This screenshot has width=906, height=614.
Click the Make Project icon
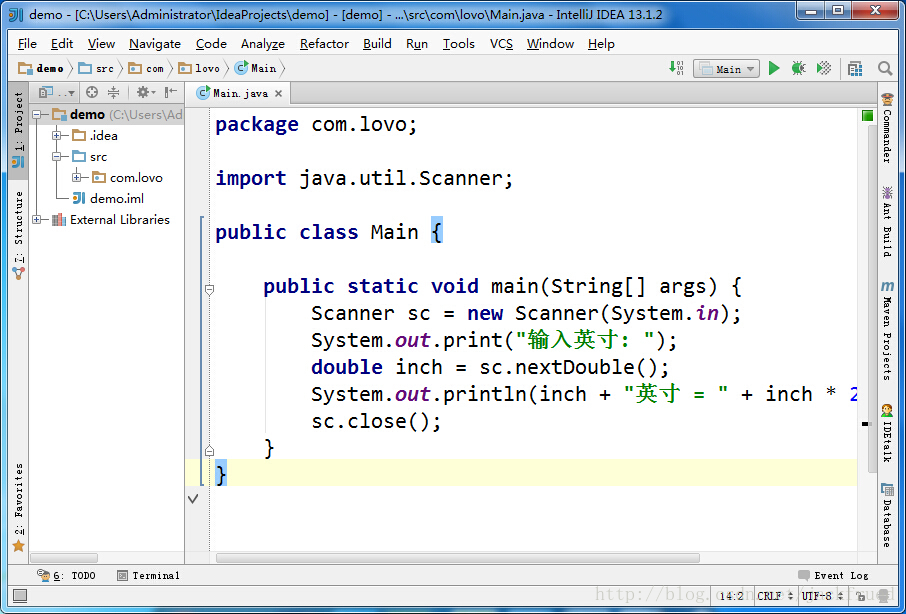point(676,68)
